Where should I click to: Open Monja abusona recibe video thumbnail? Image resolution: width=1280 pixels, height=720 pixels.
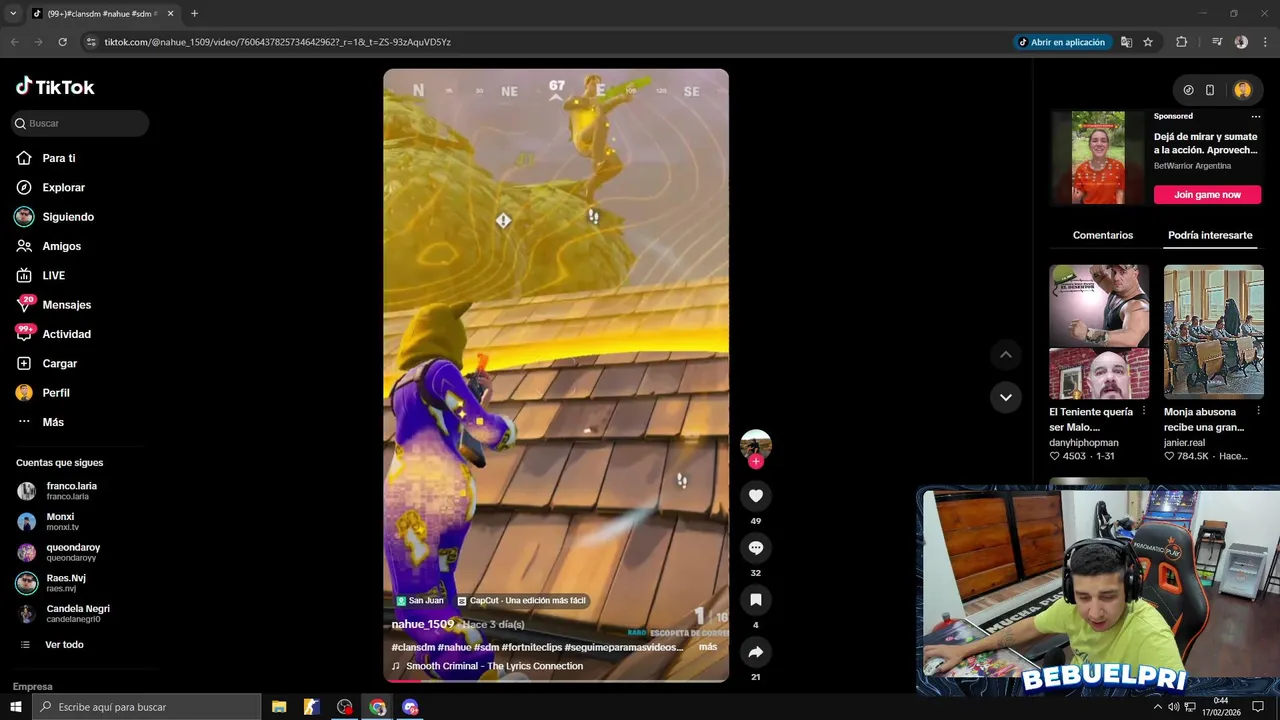click(1214, 332)
